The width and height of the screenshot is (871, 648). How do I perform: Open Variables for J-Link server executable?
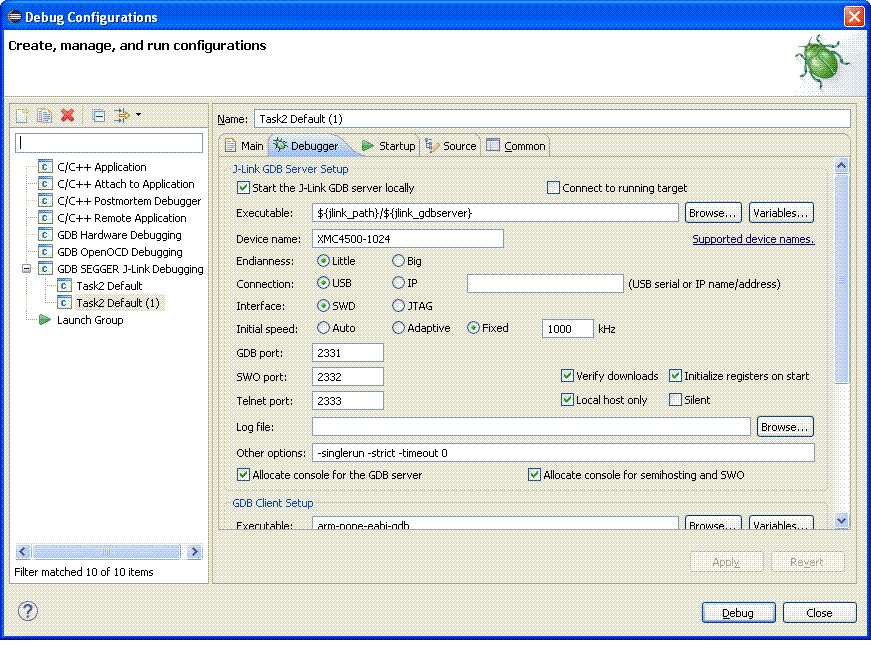point(781,213)
